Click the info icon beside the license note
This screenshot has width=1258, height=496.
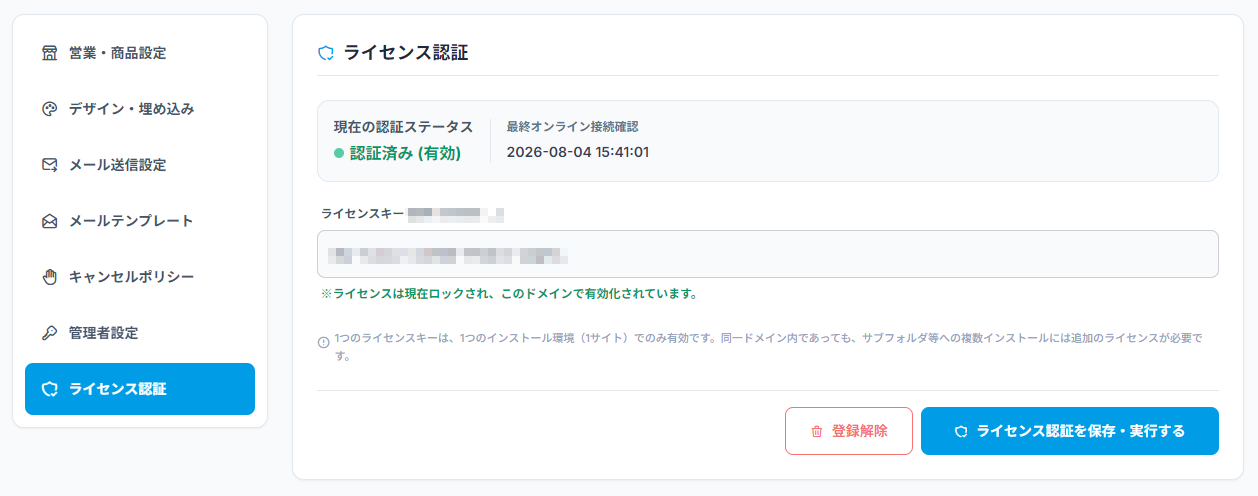point(323,342)
